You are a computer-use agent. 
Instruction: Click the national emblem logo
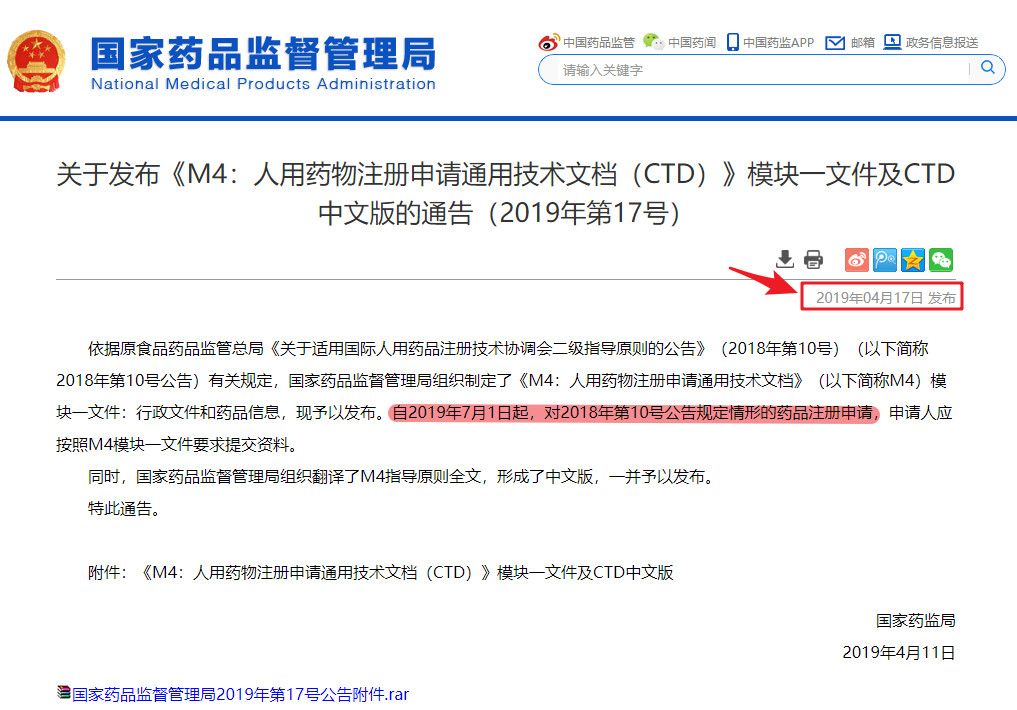pos(37,60)
